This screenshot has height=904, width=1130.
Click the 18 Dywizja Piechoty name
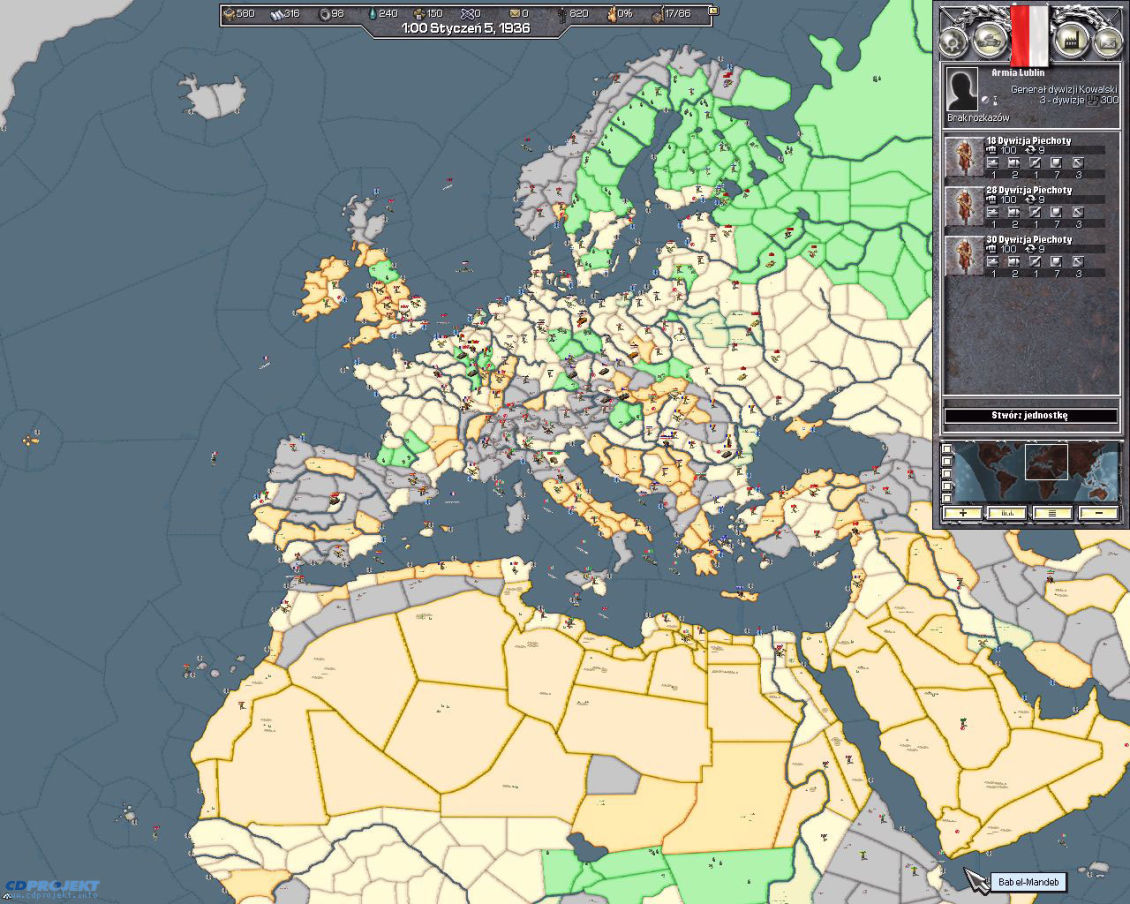click(1028, 141)
